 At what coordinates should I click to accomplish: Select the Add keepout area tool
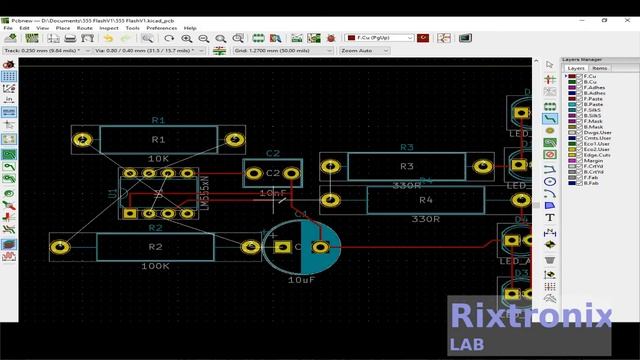pos(550,155)
